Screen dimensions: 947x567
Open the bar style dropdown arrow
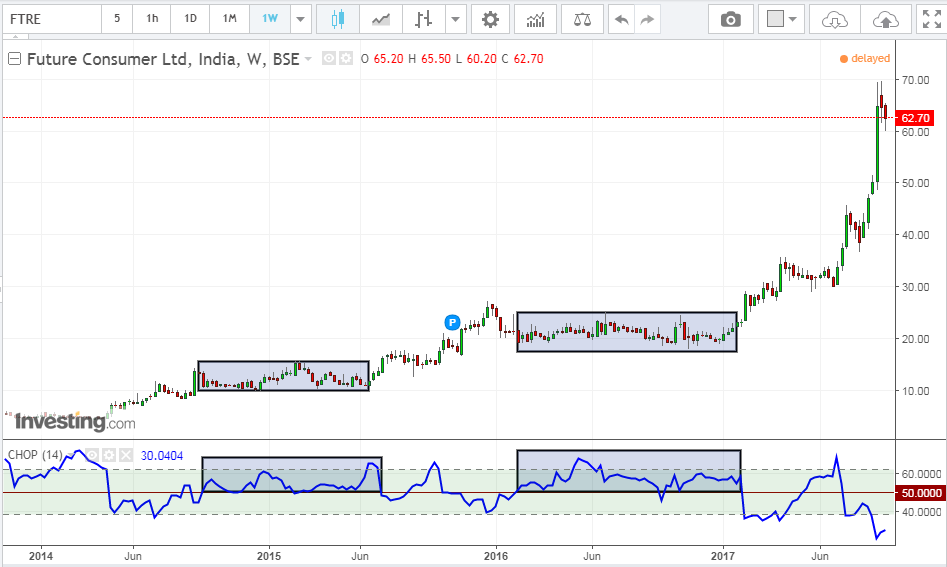click(x=455, y=19)
